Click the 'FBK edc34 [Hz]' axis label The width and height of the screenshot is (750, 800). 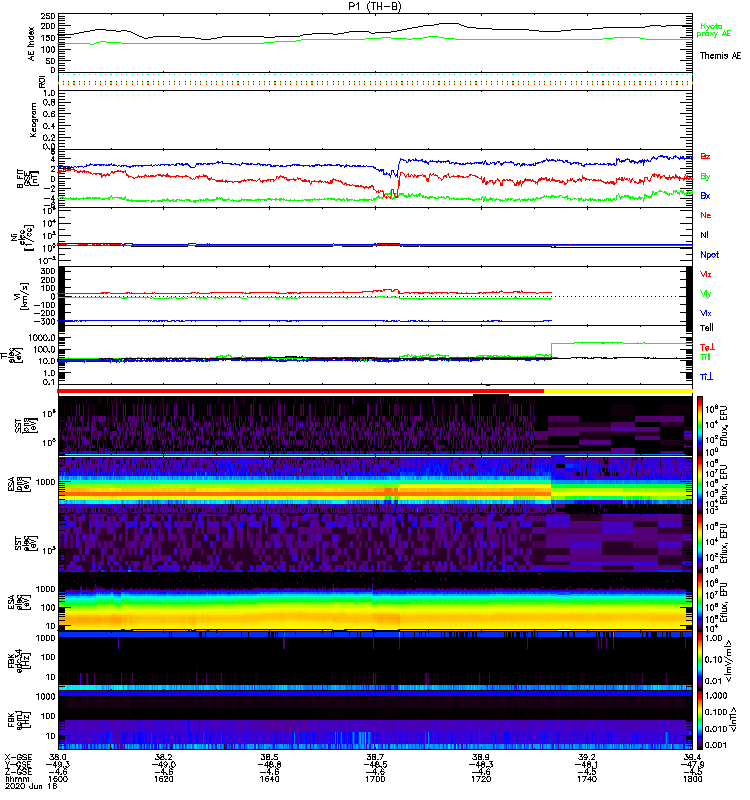19,659
